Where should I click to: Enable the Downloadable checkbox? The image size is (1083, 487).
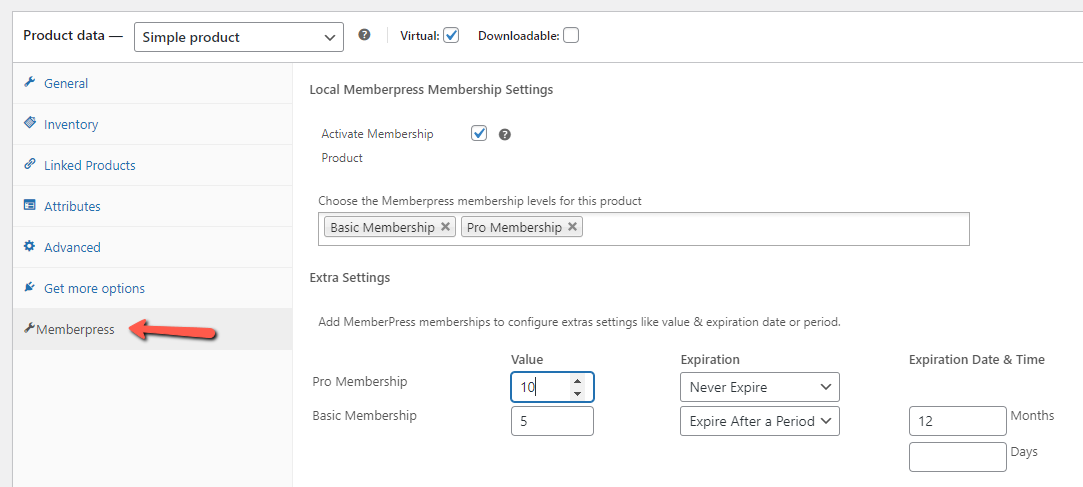click(x=571, y=35)
